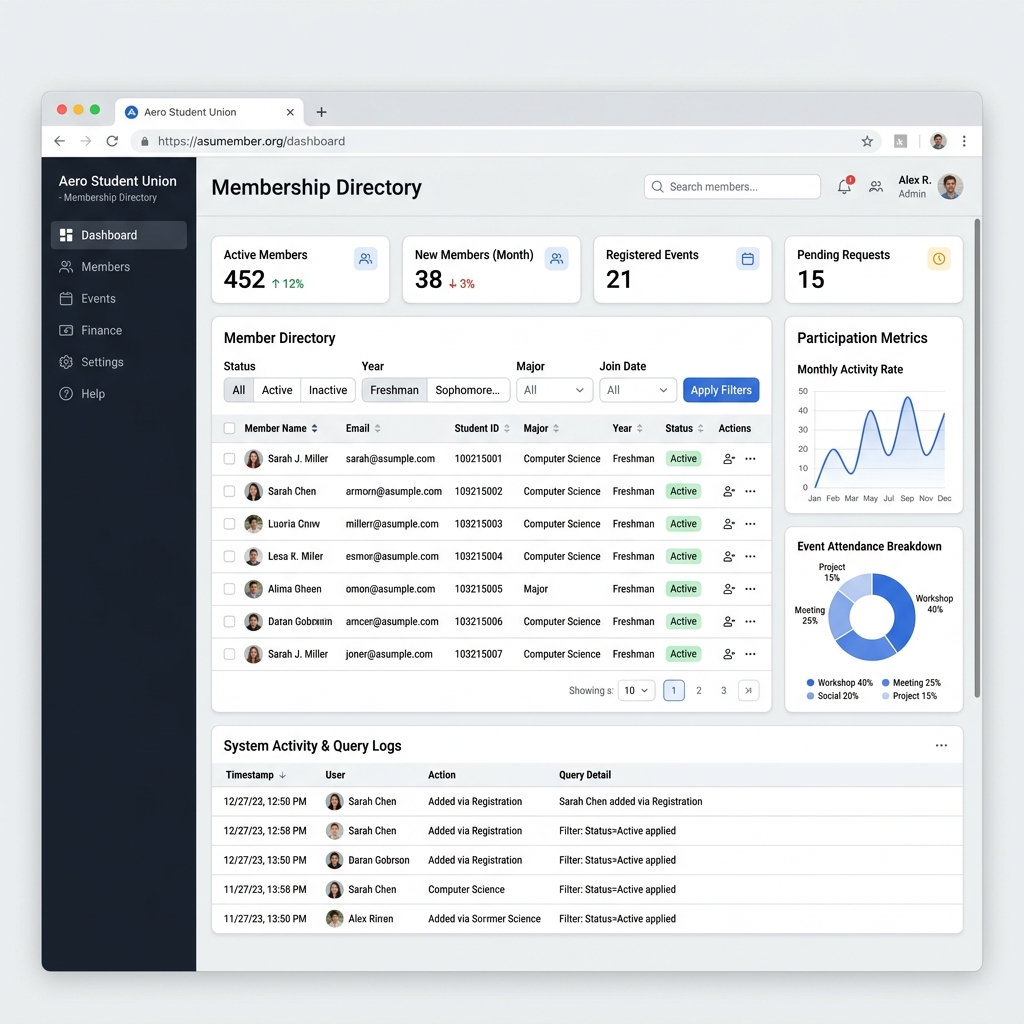
Task: Sort table by Year column header
Action: tap(628, 428)
